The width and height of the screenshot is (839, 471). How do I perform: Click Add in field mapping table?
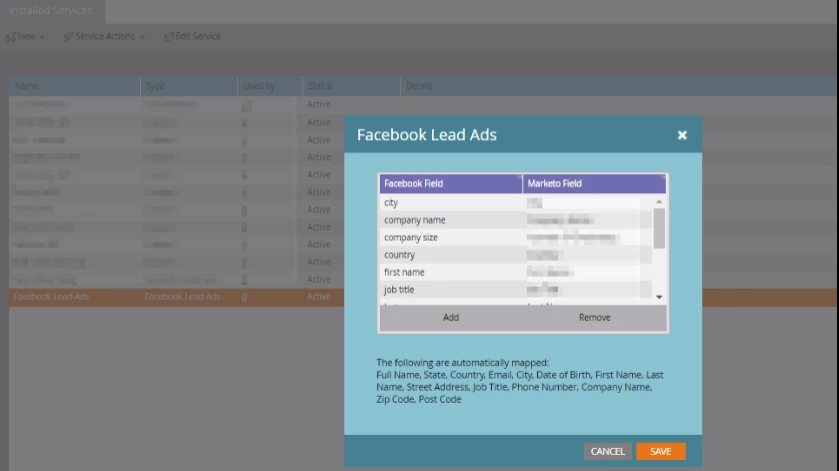451,317
